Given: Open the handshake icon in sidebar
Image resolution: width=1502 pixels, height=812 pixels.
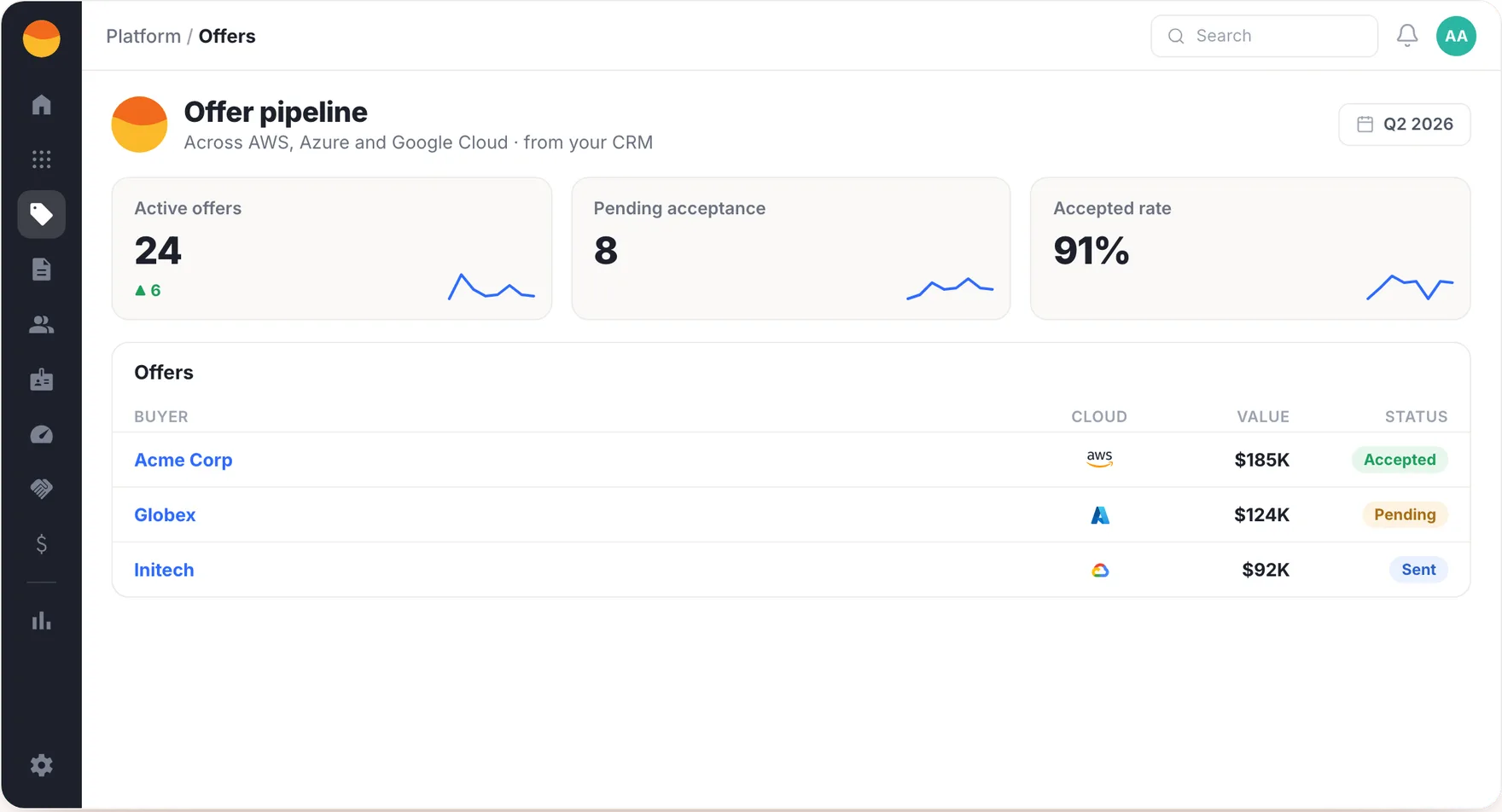Looking at the screenshot, I should point(41,489).
